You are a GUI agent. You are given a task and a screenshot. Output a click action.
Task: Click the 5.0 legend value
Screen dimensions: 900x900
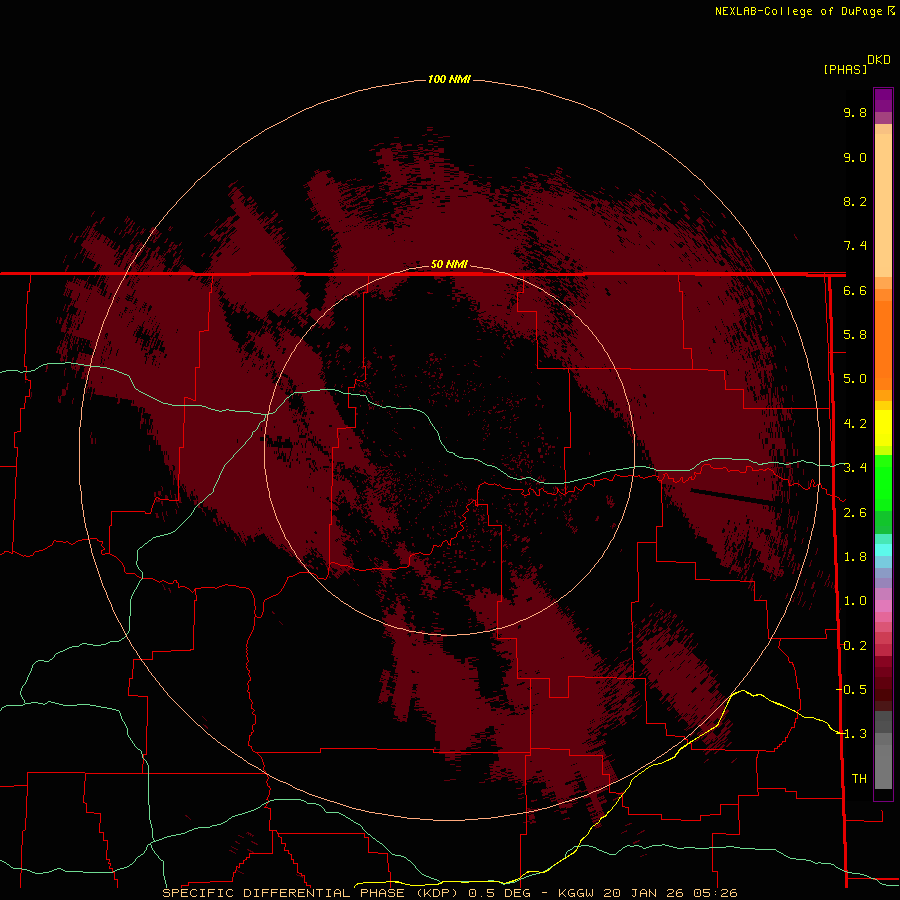pyautogui.click(x=855, y=379)
